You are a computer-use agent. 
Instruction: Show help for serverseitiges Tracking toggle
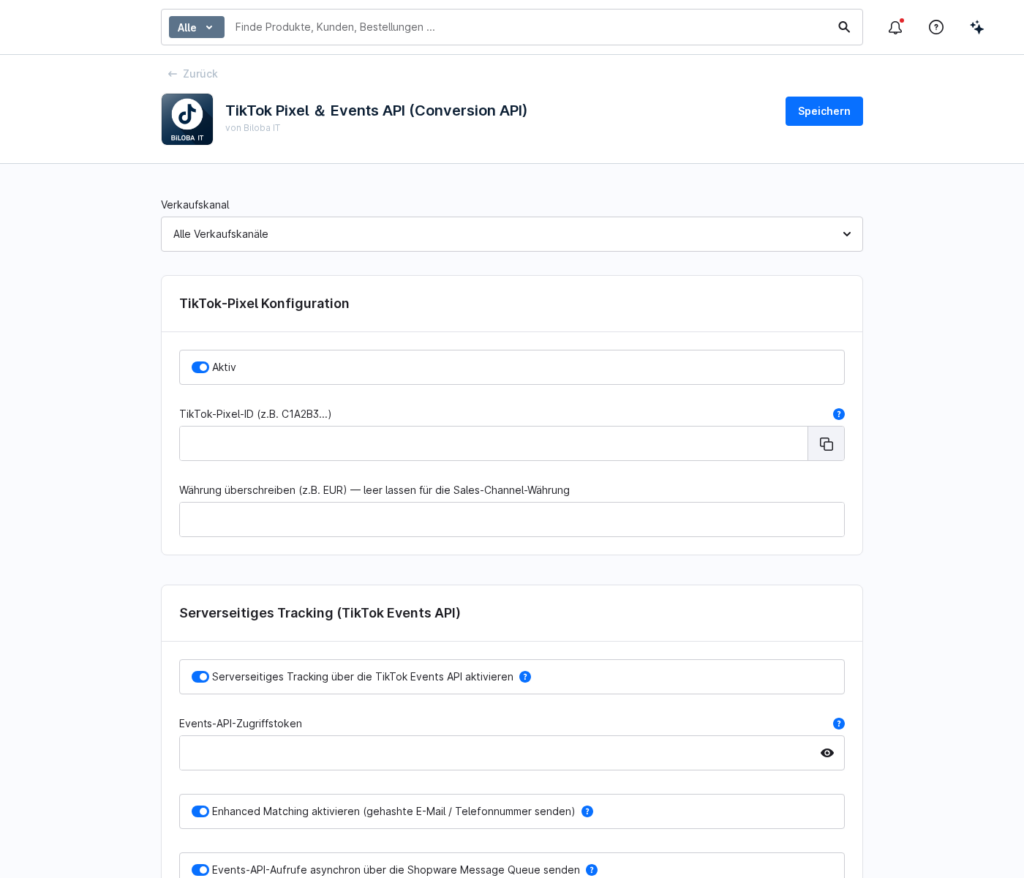click(525, 677)
